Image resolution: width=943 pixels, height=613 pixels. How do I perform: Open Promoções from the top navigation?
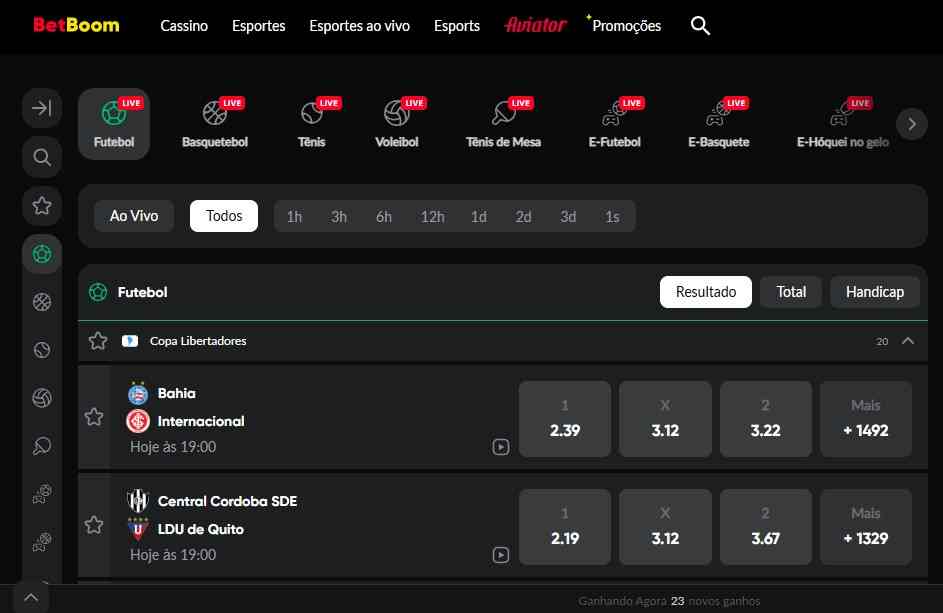pyautogui.click(x=627, y=26)
